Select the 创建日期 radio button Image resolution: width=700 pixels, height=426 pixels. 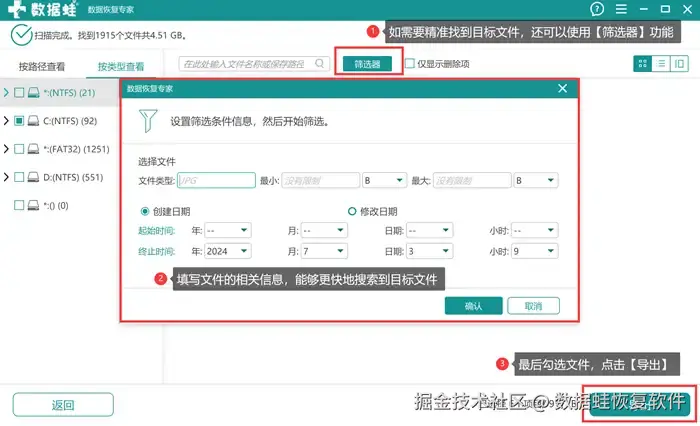coord(145,211)
